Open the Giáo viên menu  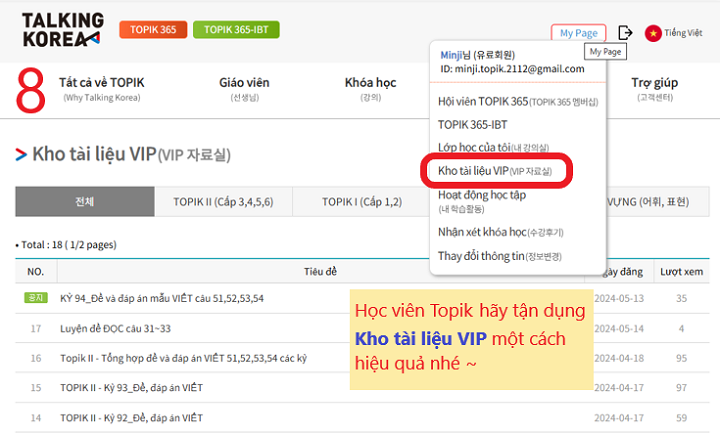pos(244,89)
